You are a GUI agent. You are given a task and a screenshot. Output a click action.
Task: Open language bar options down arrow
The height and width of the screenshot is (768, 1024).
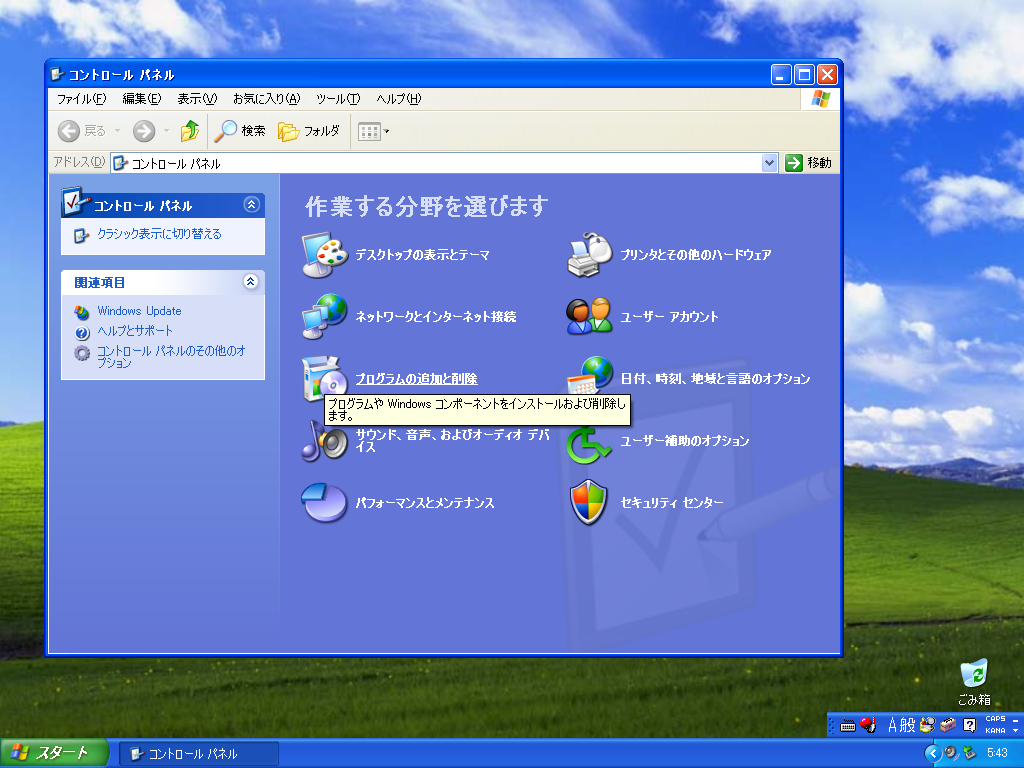(1016, 731)
